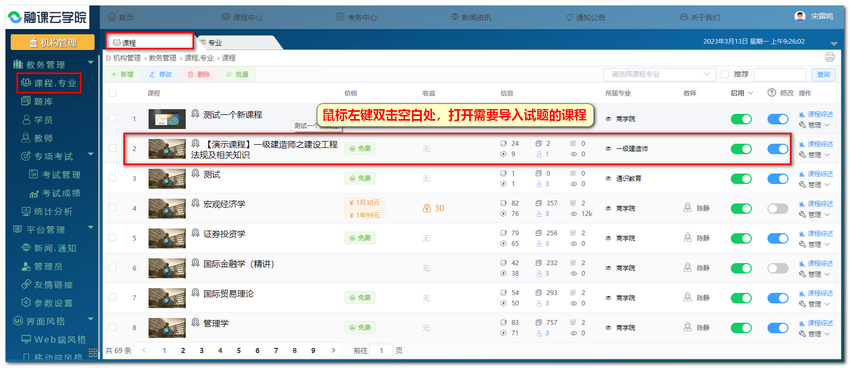This screenshot has width=850, height=368.
Task: Open 参数设置 gear icon in sidebar
Action: coord(25,303)
